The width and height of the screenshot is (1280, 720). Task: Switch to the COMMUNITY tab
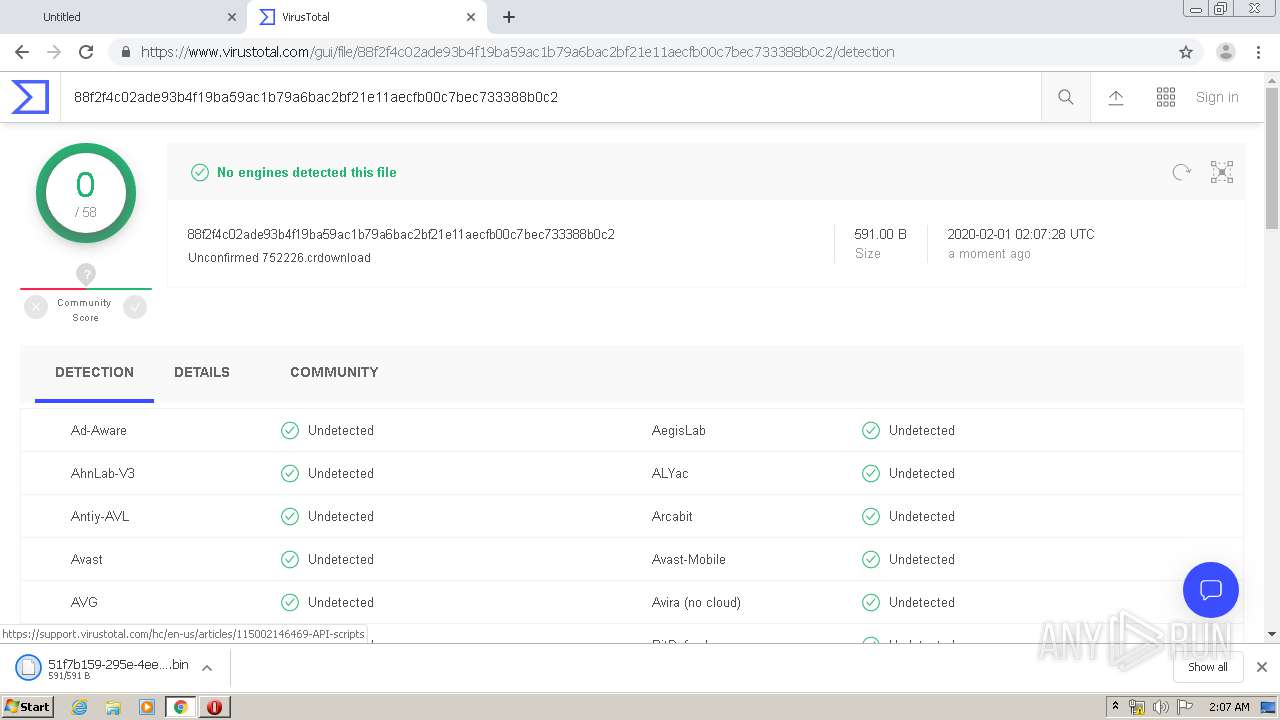334,372
